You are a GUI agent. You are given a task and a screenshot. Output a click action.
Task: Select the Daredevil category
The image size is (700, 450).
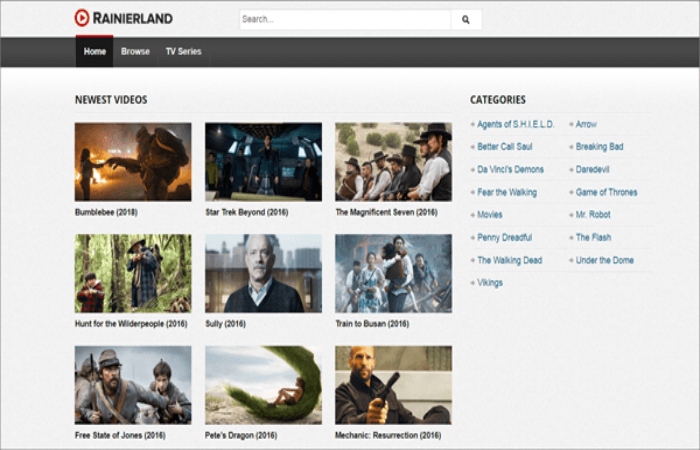tap(592, 170)
